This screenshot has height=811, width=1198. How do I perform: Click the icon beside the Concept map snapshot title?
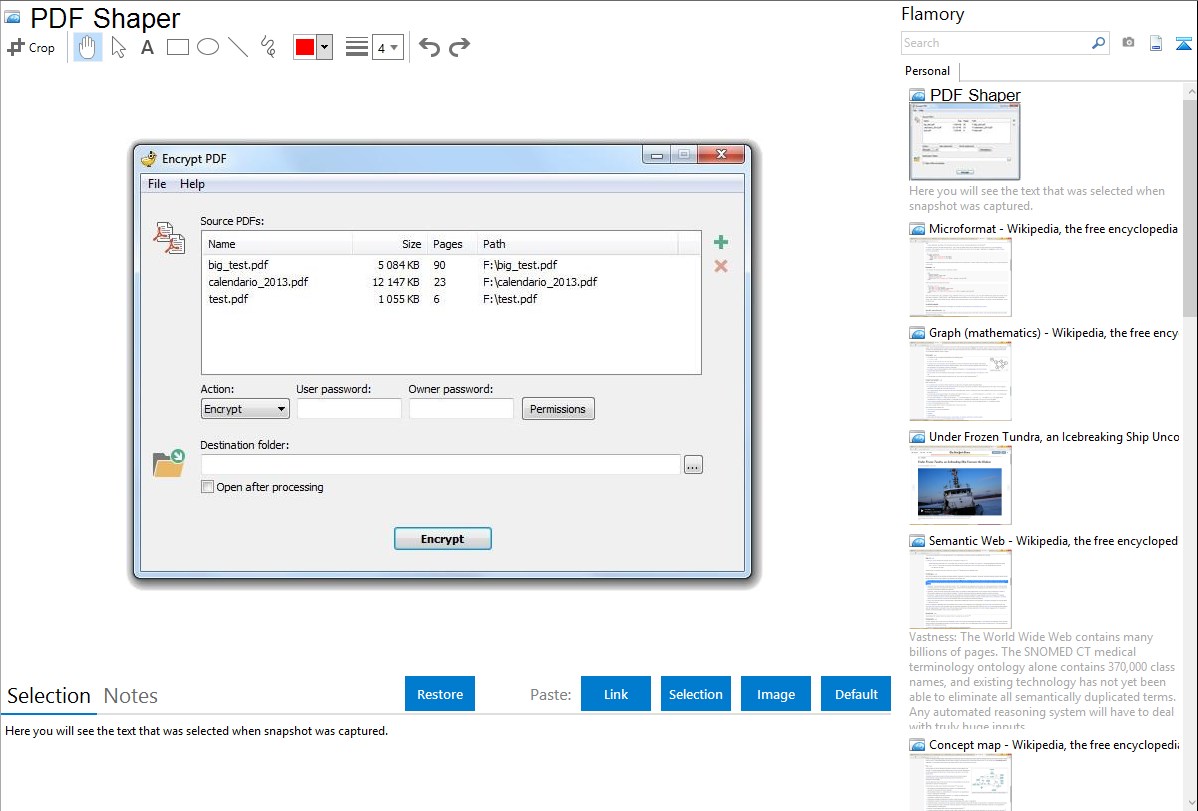(x=917, y=745)
